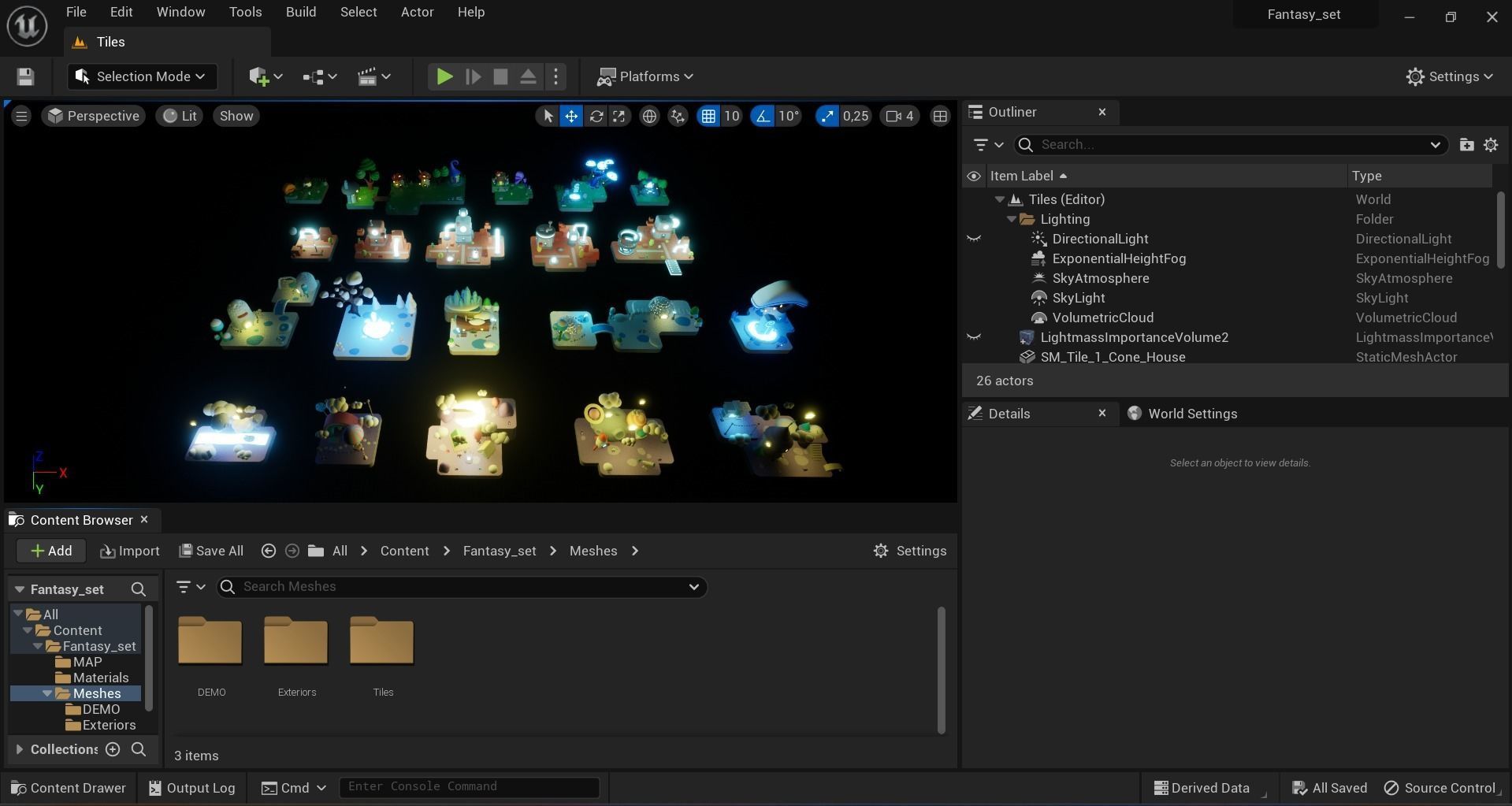Select the VolumetricCloud actor

tap(1103, 318)
